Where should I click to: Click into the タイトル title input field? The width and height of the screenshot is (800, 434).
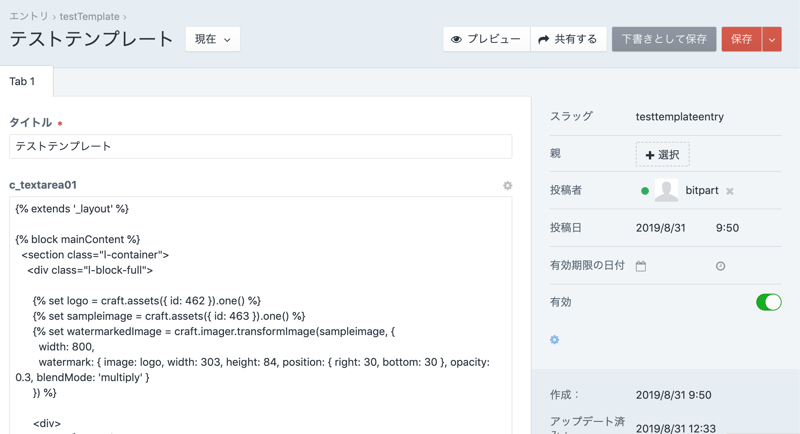point(260,146)
